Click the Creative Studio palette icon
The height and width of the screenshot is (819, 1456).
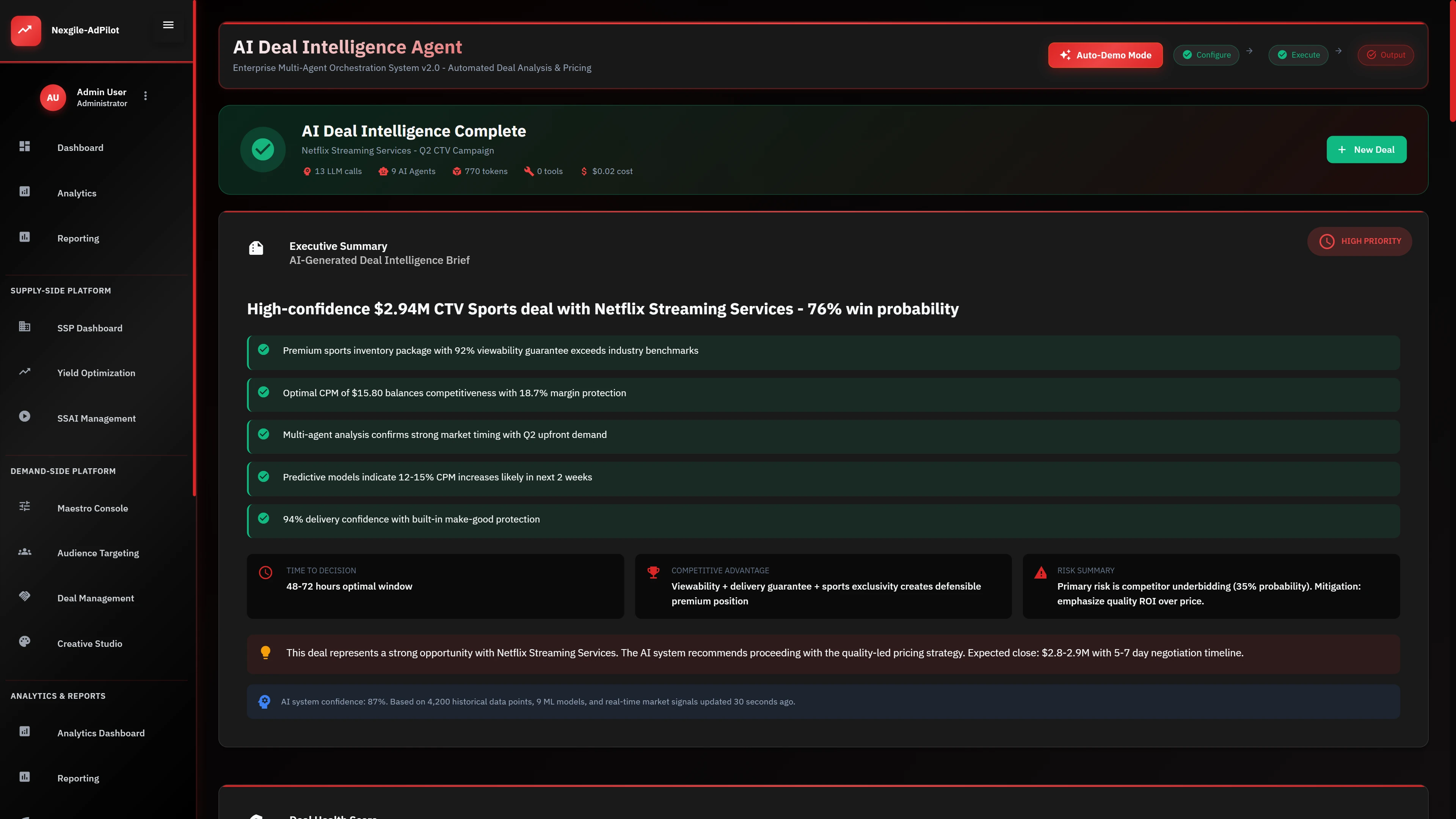pyautogui.click(x=24, y=642)
